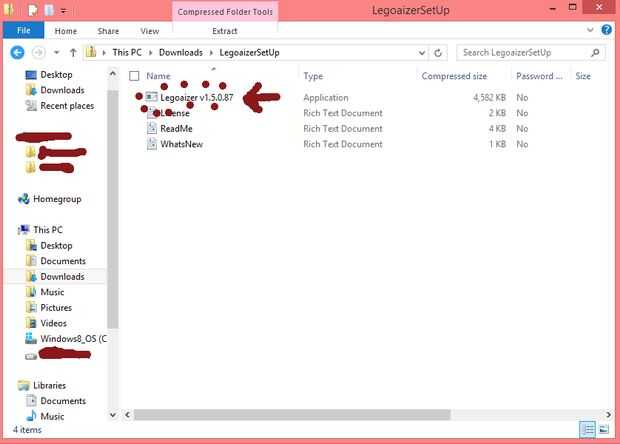Open the recent locations dropdown arrow

pos(57,53)
